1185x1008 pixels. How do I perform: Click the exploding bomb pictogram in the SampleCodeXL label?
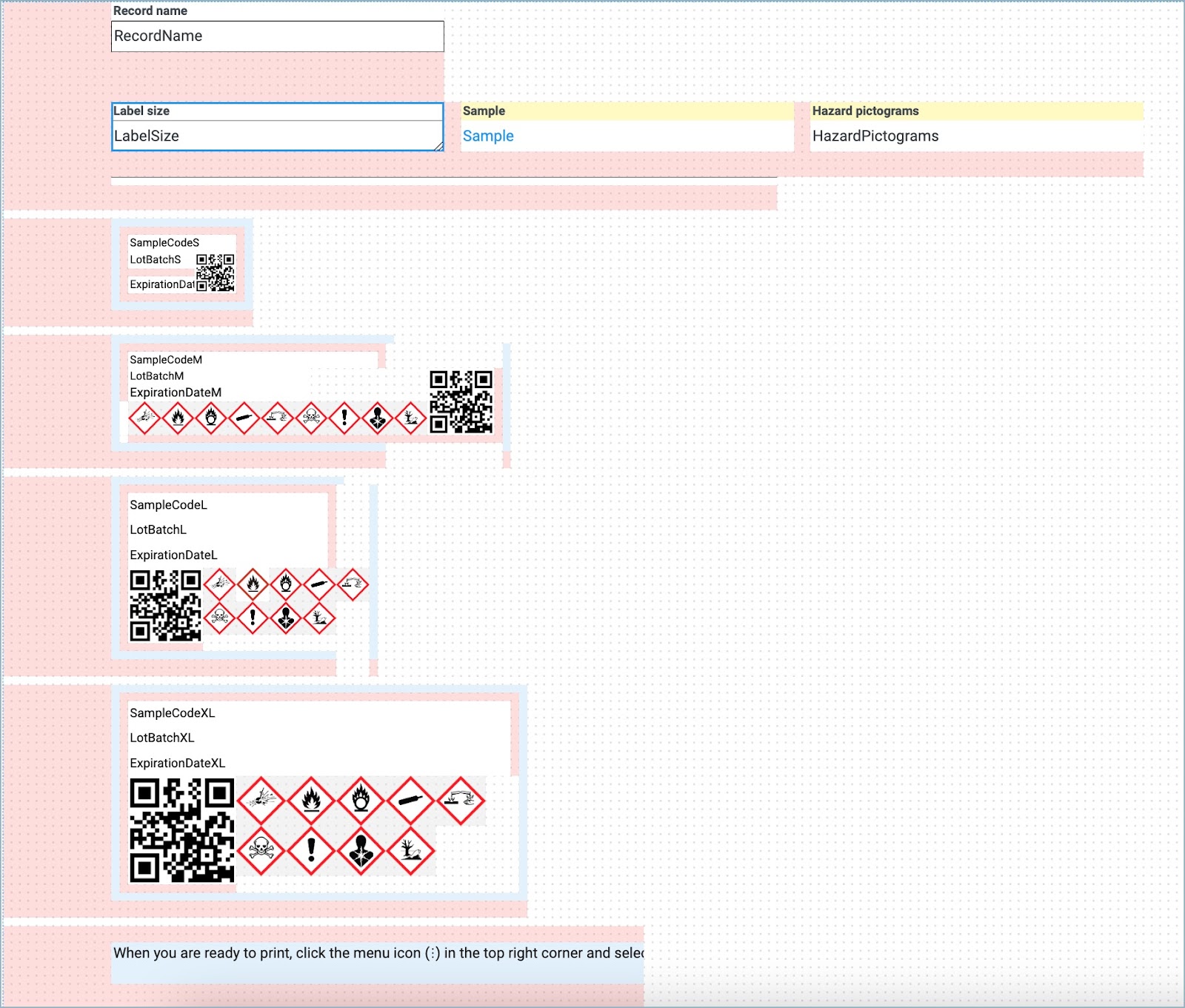coord(261,801)
